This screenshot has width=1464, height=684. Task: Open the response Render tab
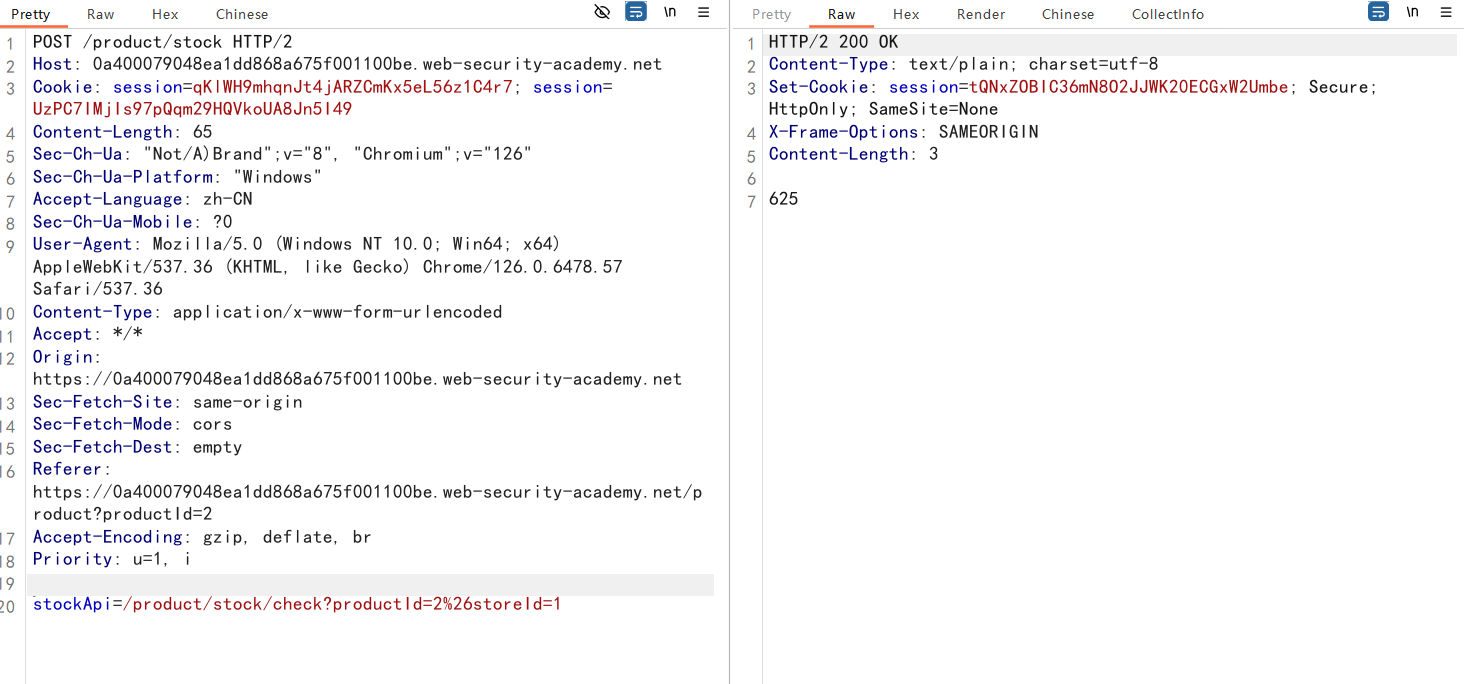point(981,14)
